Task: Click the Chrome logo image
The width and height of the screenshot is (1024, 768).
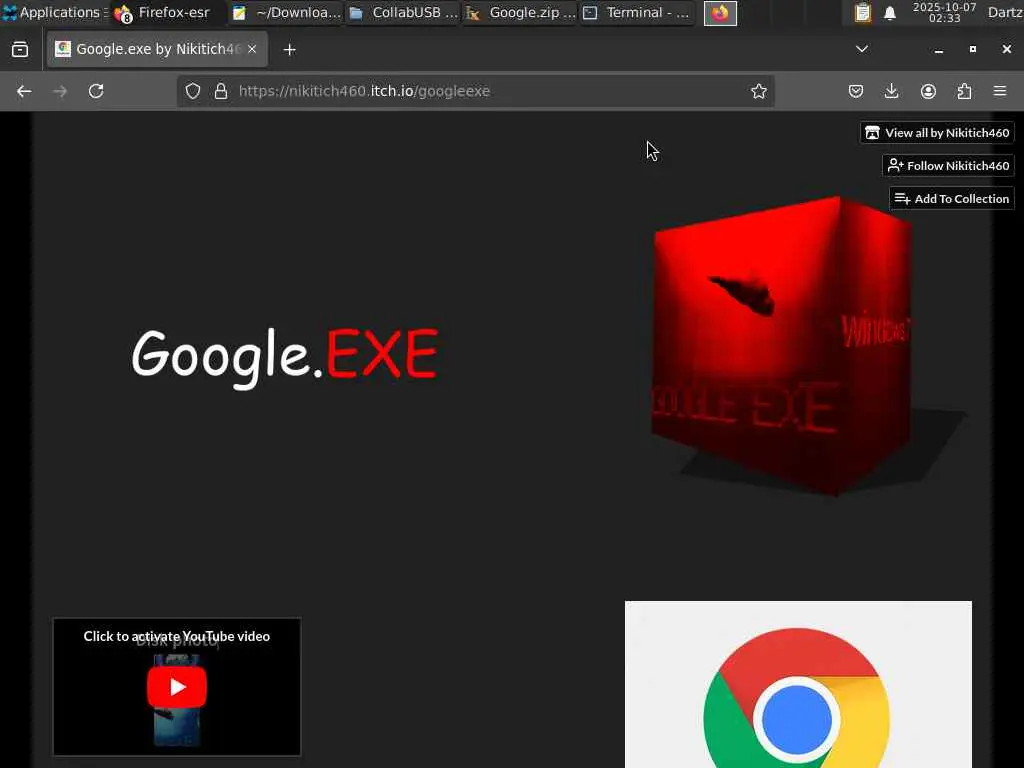Action: 798,684
